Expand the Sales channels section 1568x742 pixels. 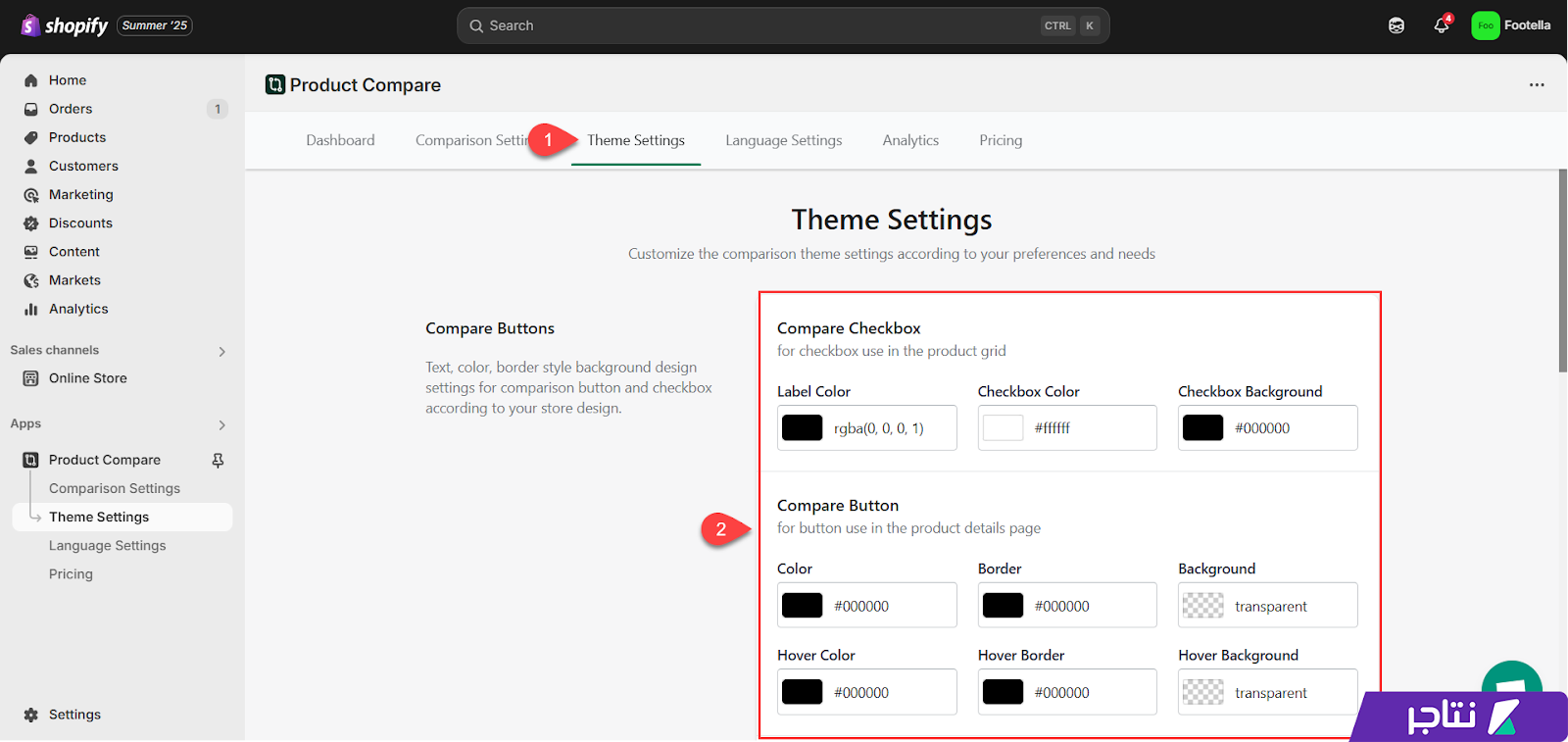(222, 351)
